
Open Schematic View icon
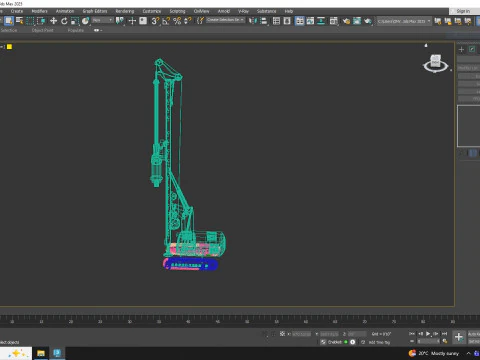[321, 21]
